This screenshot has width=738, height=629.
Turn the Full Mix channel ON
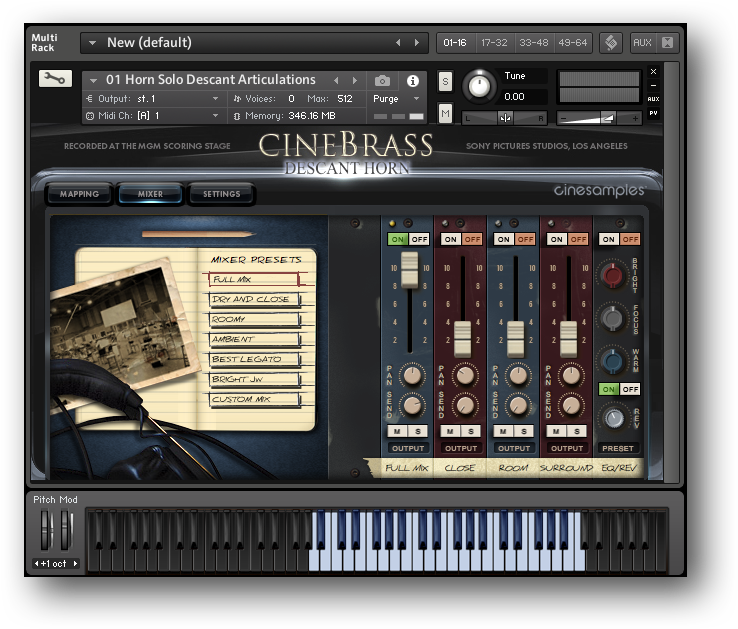[398, 239]
